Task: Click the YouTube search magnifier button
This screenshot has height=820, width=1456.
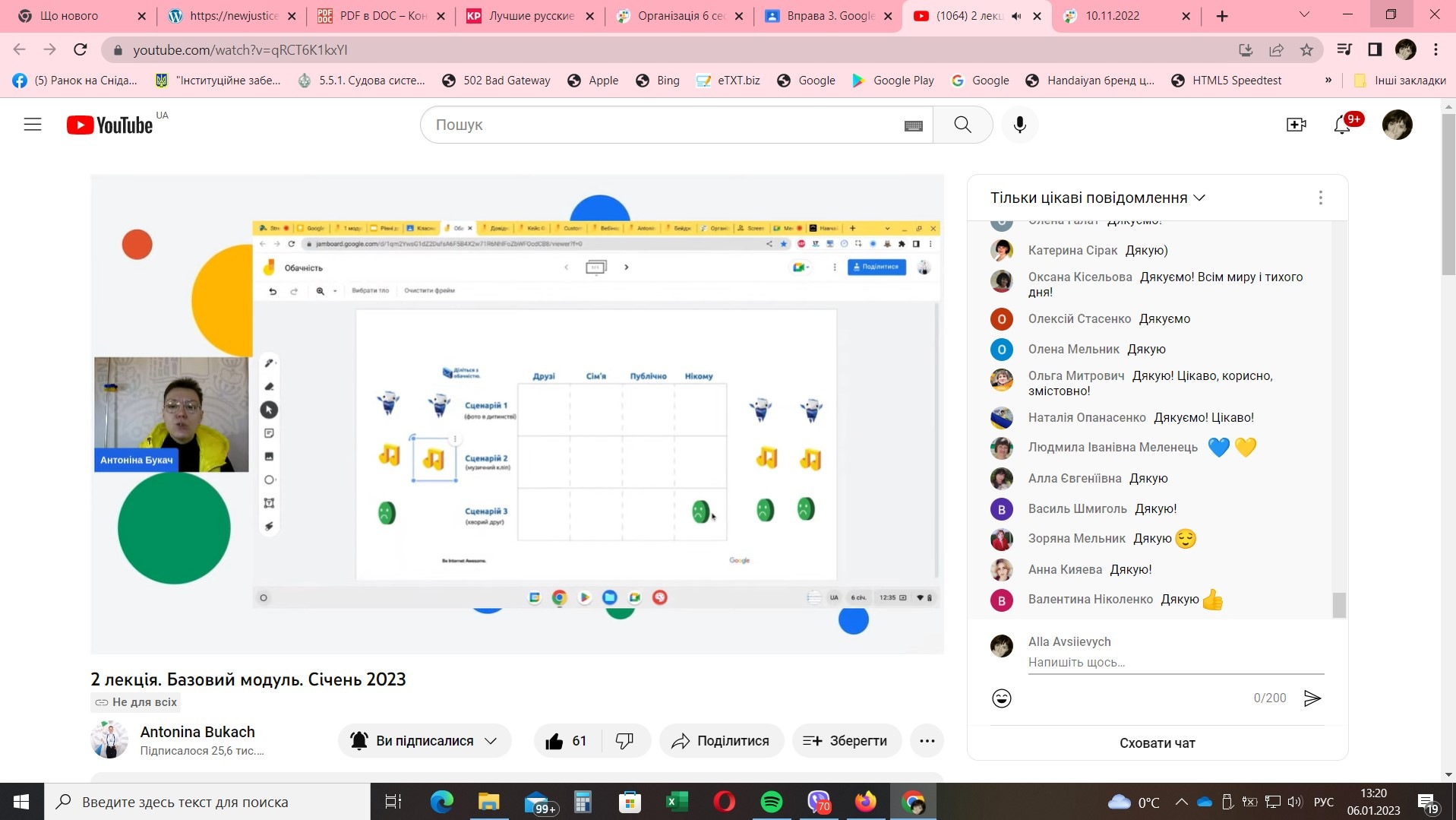Action: [962, 125]
